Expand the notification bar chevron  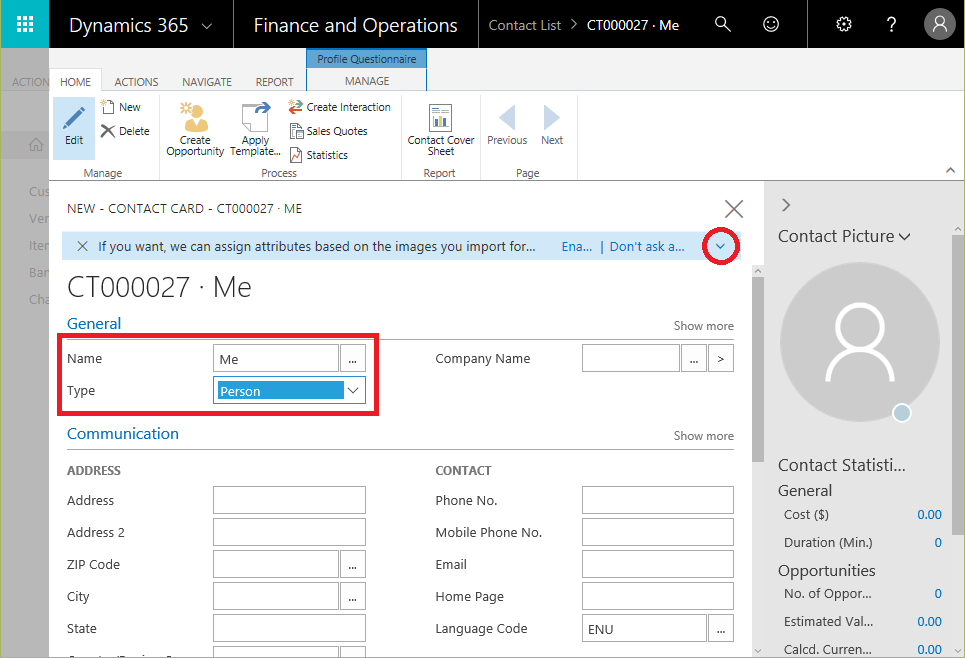720,246
